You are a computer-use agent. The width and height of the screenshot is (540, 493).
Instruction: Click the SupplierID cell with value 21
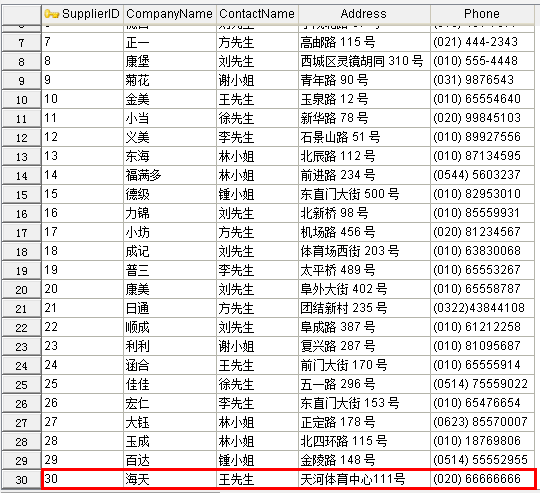[82, 308]
